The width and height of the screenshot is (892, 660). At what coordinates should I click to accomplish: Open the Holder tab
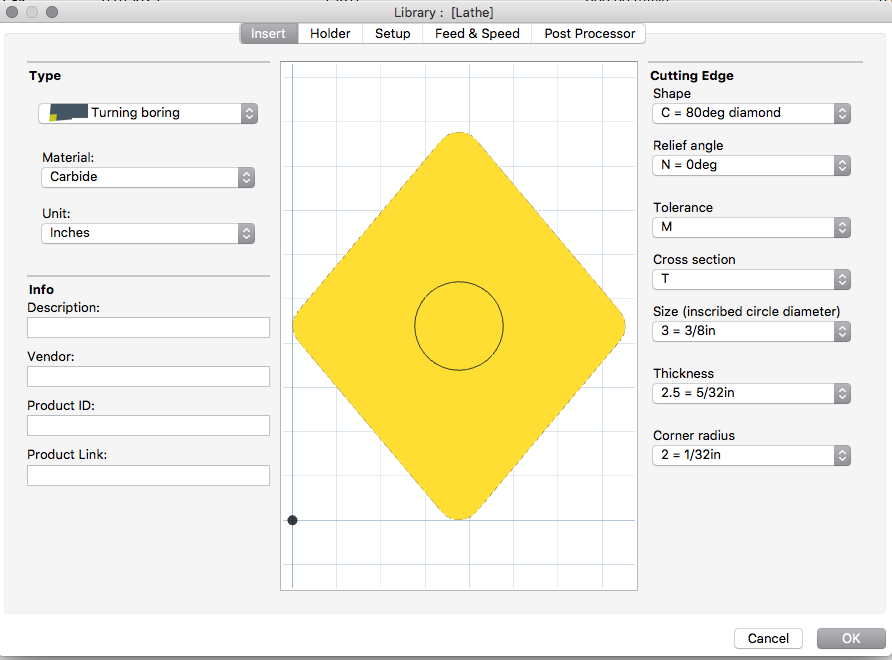pos(330,34)
